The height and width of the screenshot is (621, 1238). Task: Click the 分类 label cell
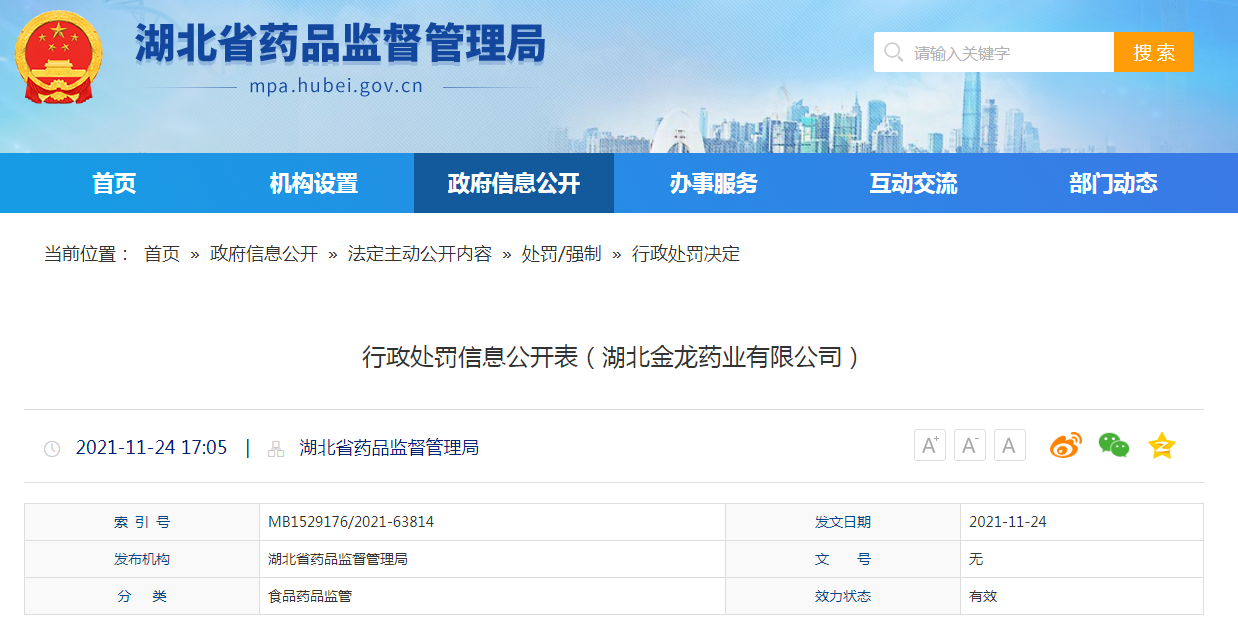pyautogui.click(x=142, y=596)
